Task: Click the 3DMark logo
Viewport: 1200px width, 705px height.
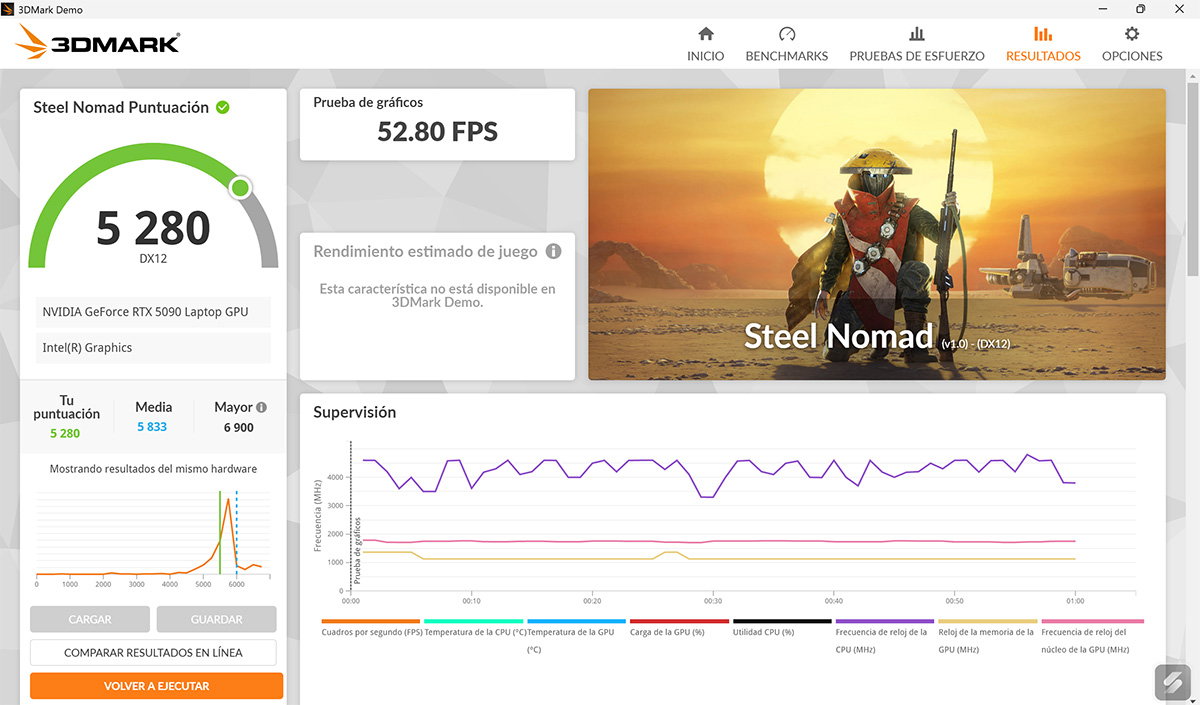Action: point(98,42)
